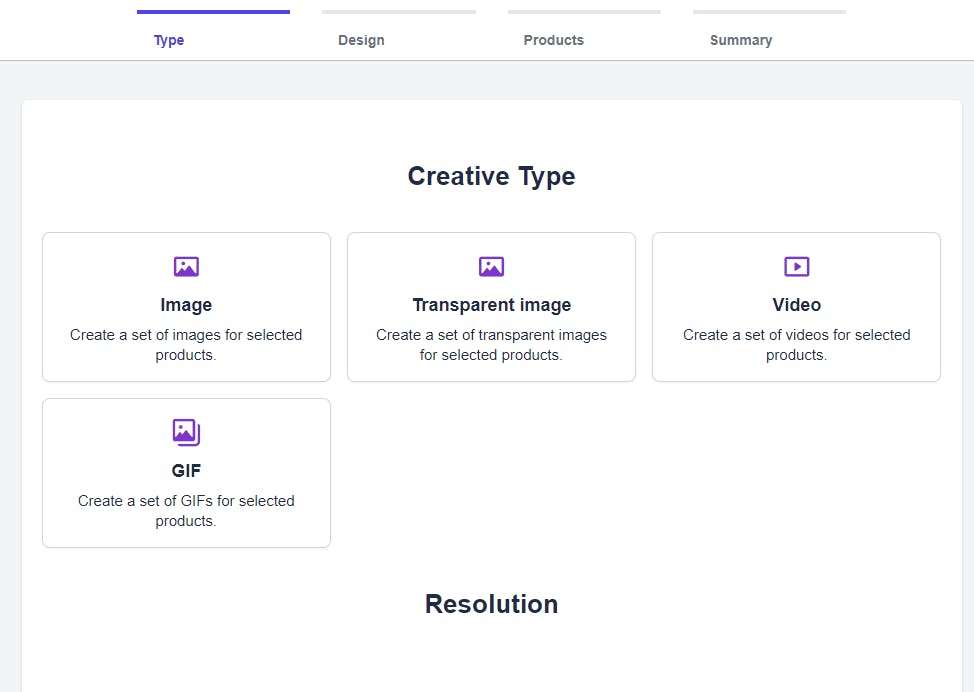The image size is (974, 692).
Task: Go to the Products step tab
Action: (553, 40)
